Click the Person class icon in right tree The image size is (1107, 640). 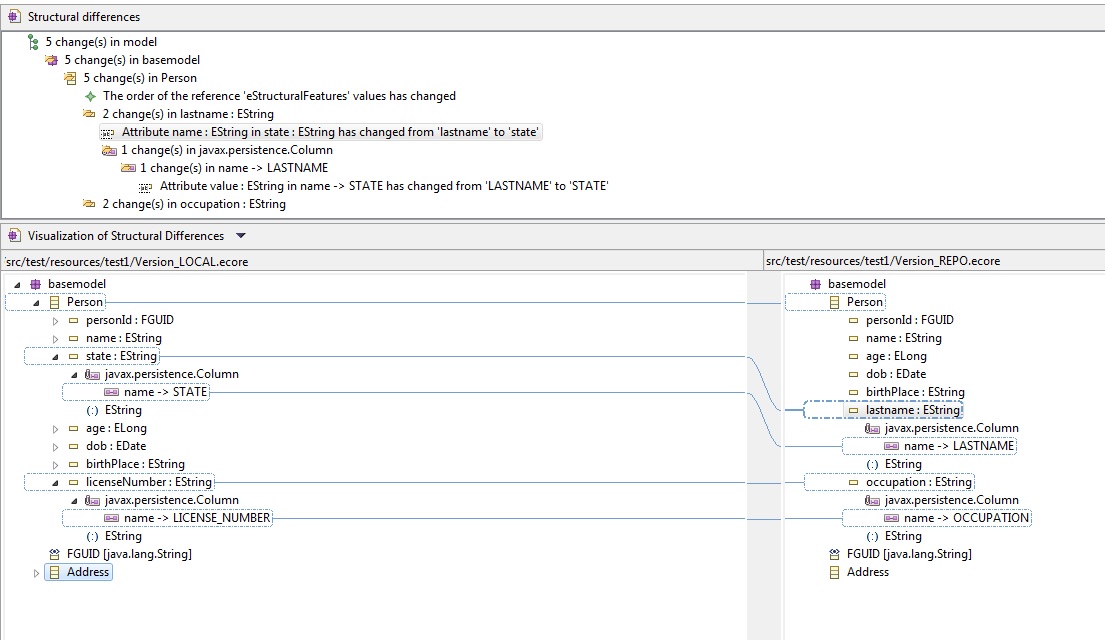(x=835, y=302)
